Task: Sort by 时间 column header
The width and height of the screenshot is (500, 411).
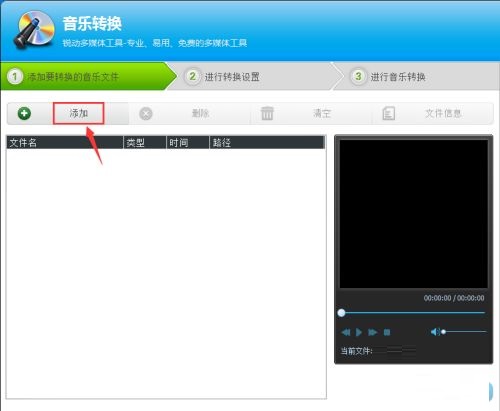Action: tap(188, 143)
